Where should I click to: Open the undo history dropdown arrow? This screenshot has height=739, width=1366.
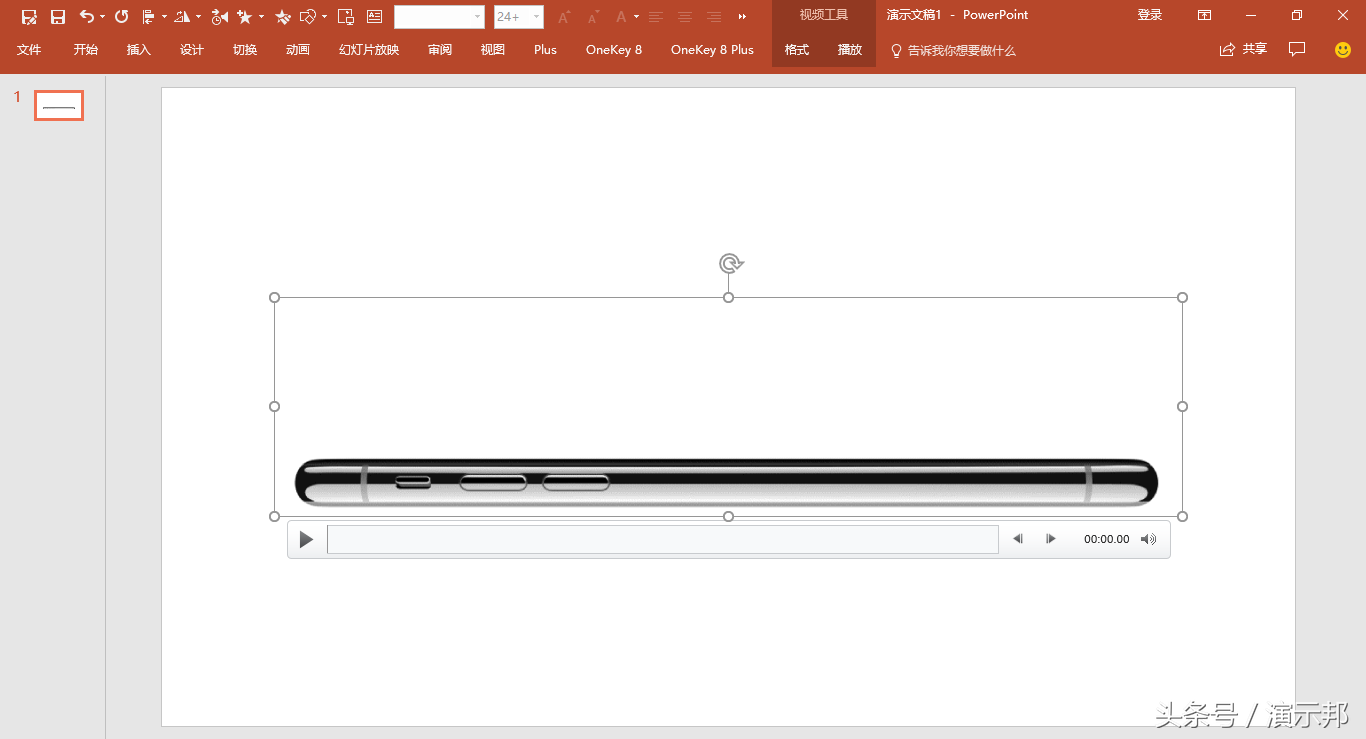102,16
